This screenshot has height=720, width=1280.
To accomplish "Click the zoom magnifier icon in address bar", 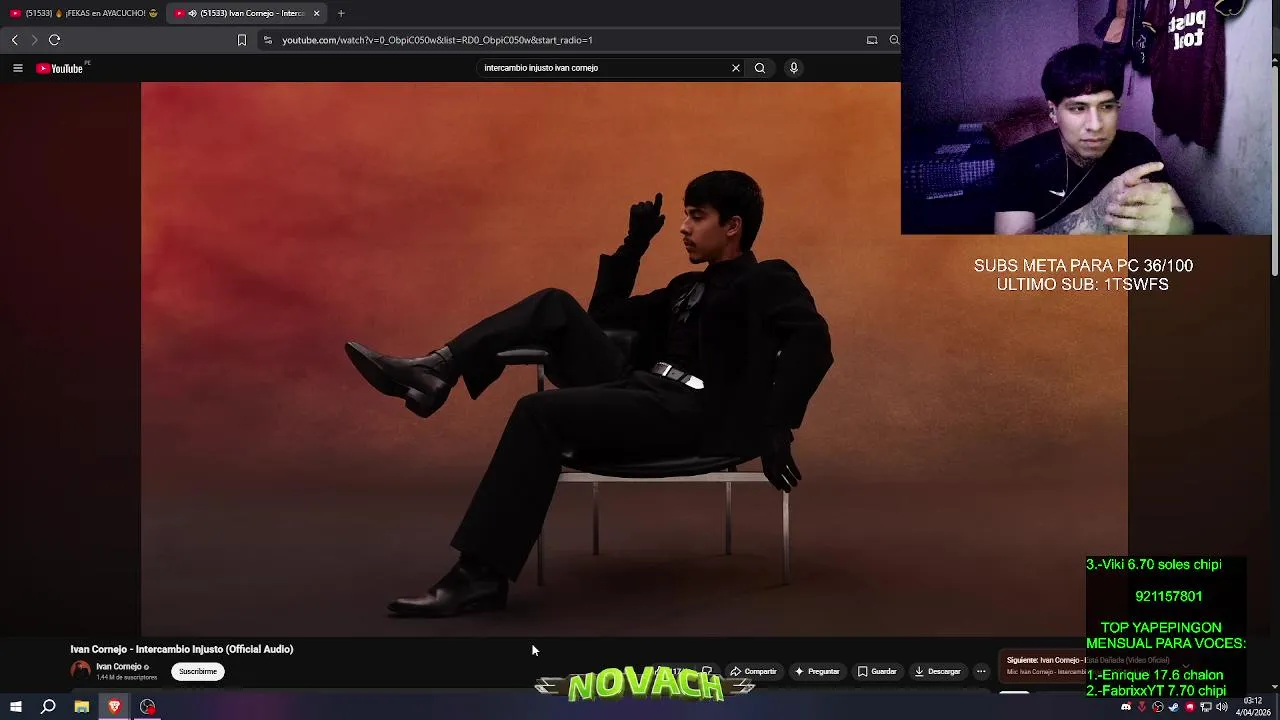I will coord(894,40).
